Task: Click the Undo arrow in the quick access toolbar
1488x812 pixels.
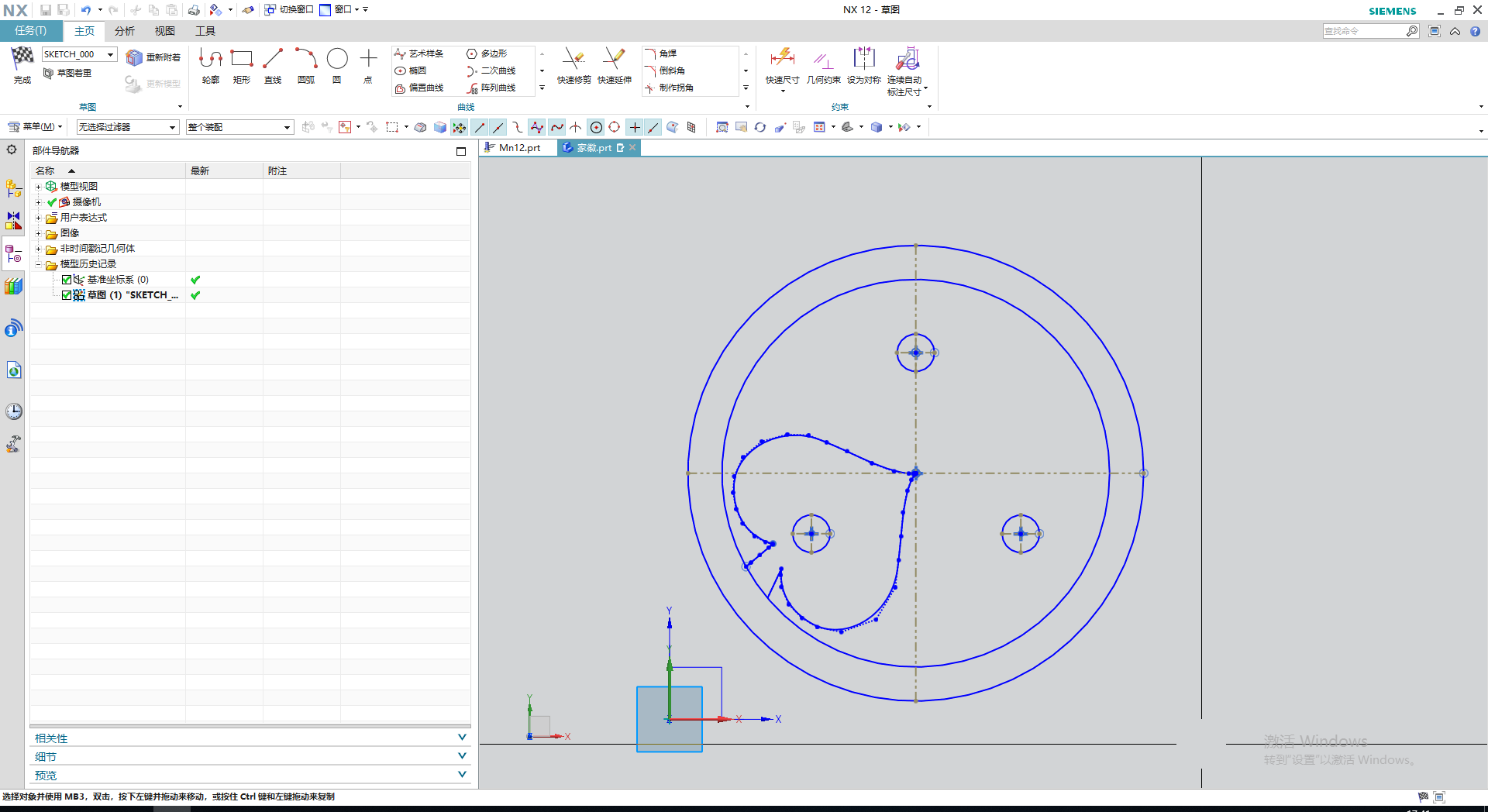Action: (86, 10)
